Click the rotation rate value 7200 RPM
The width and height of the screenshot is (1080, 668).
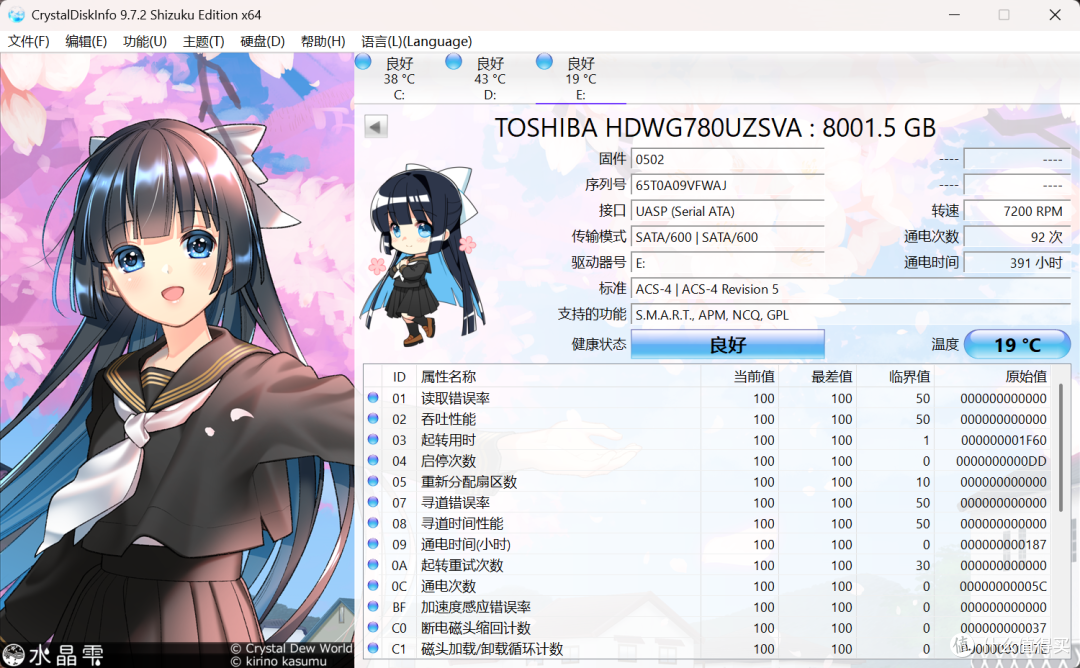click(1017, 211)
